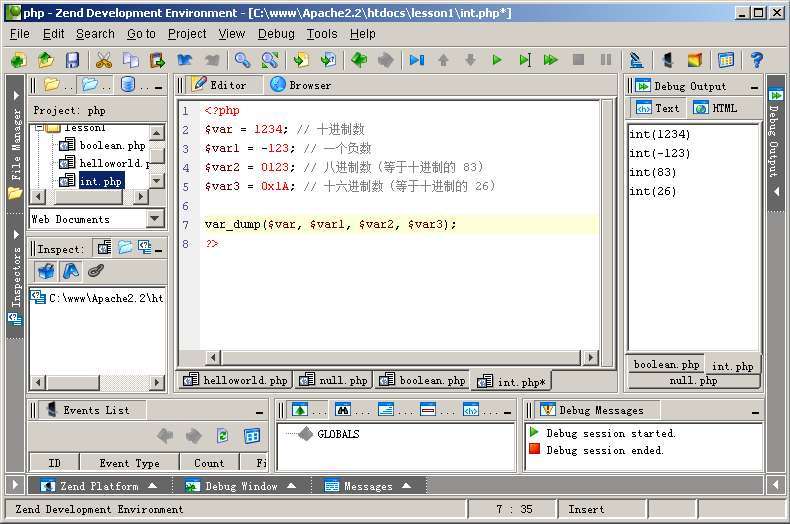The height and width of the screenshot is (524, 790).
Task: Click the bold A icon in Inspectors
Action: point(71,271)
